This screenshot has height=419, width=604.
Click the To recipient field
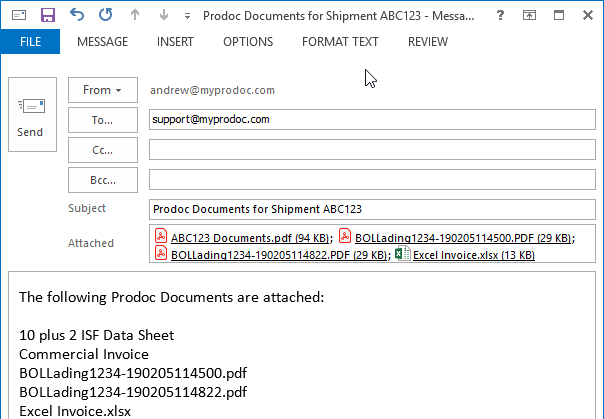372,119
